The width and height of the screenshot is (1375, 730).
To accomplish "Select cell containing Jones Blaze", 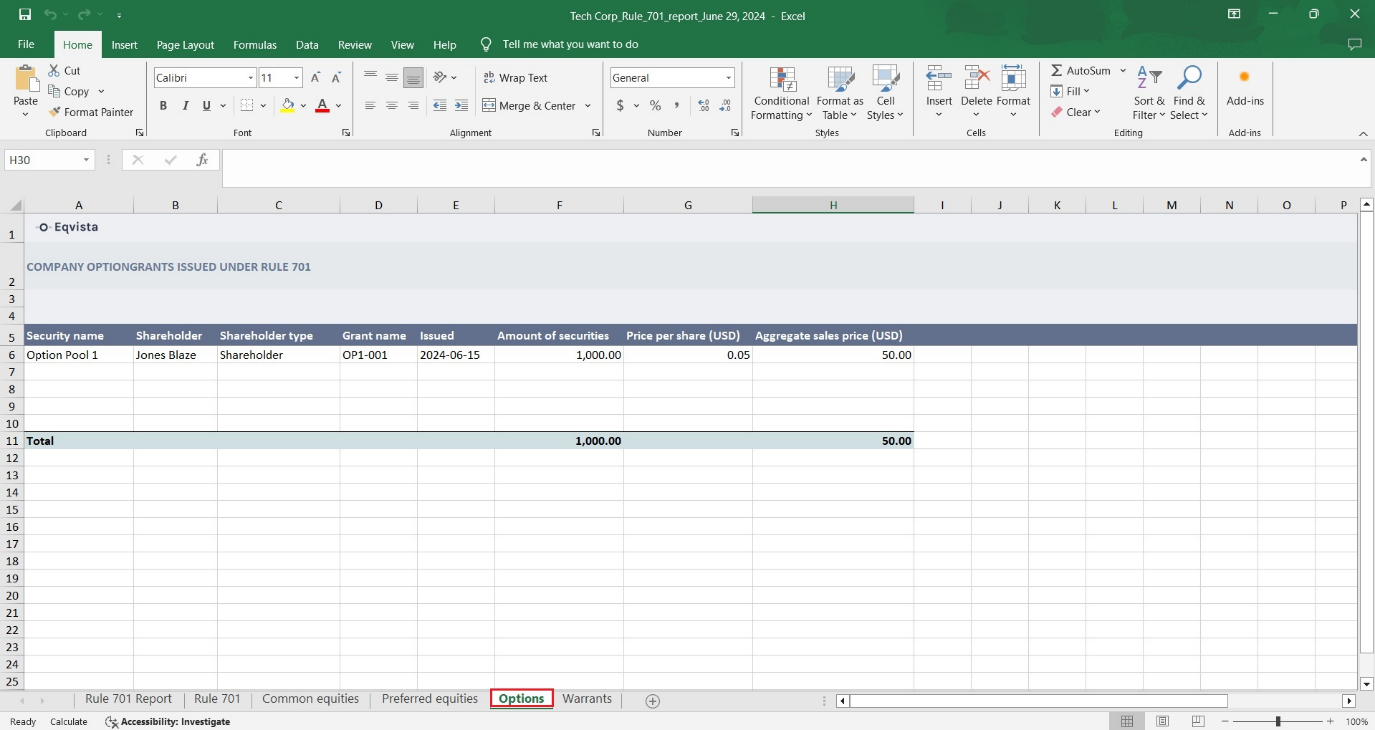I will point(175,355).
